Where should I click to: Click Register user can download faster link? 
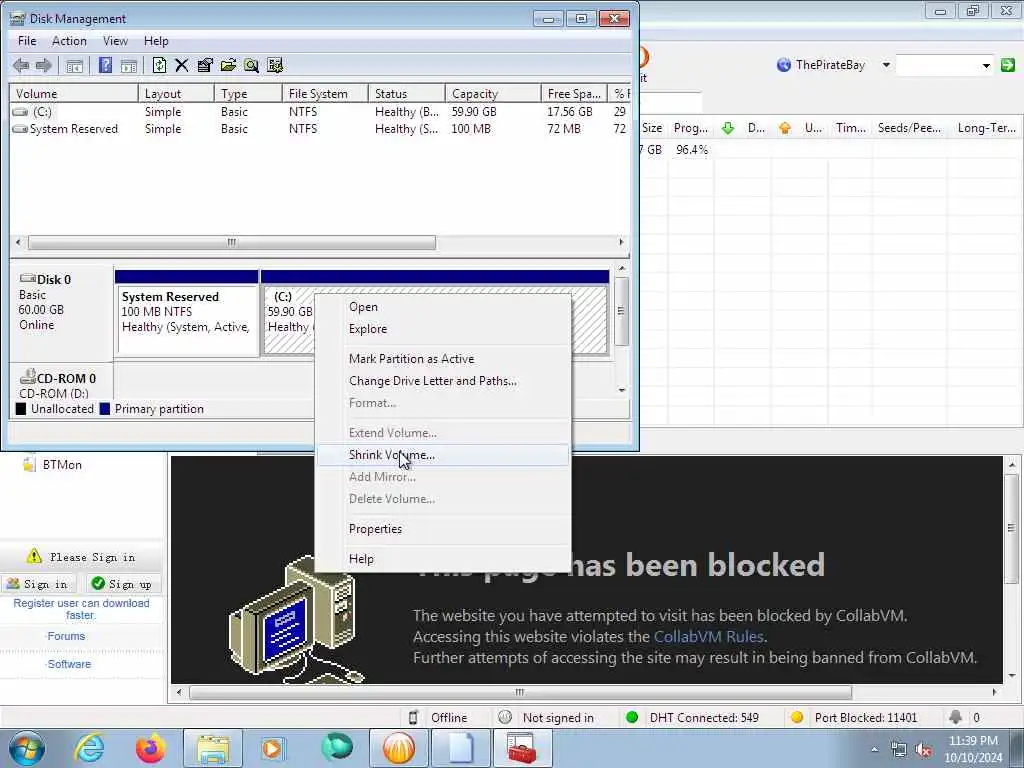(81, 609)
